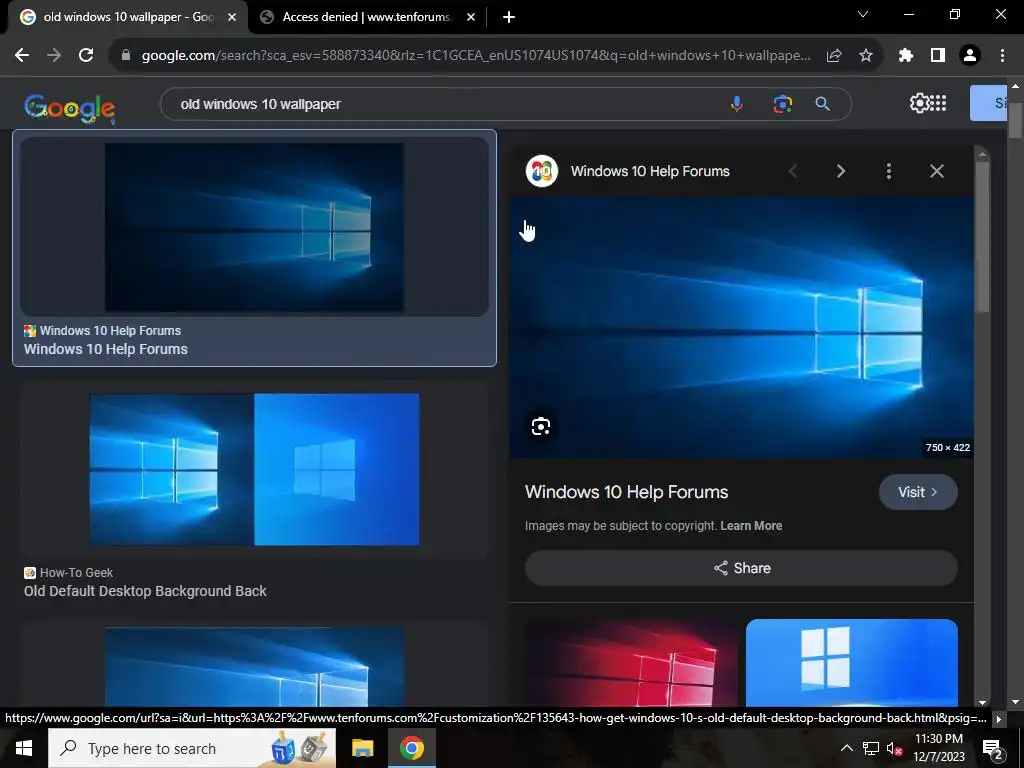Viewport: 1024px width, 768px height.
Task: Open more options in the image preview panel
Action: coord(888,171)
